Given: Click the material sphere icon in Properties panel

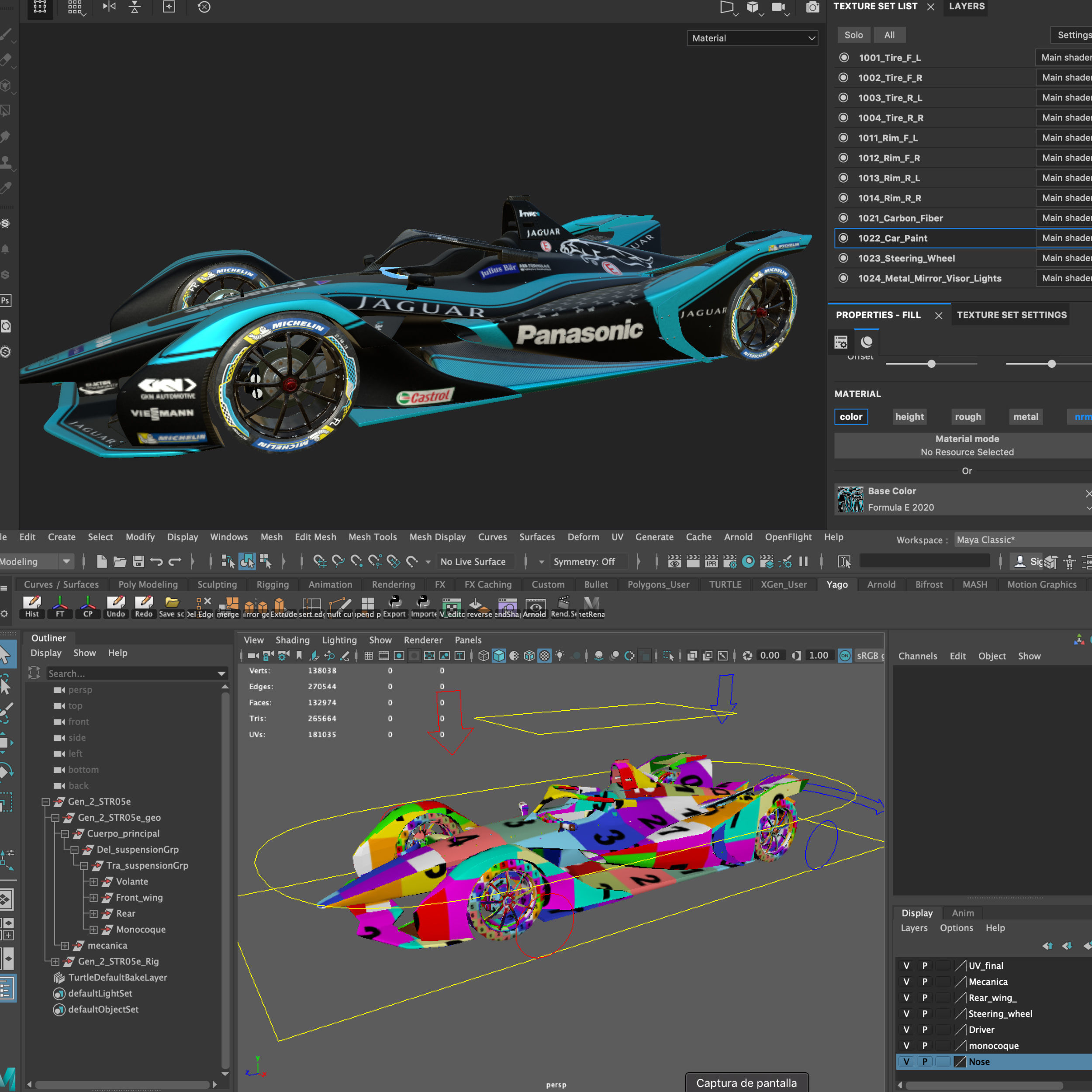Looking at the screenshot, I should [867, 342].
